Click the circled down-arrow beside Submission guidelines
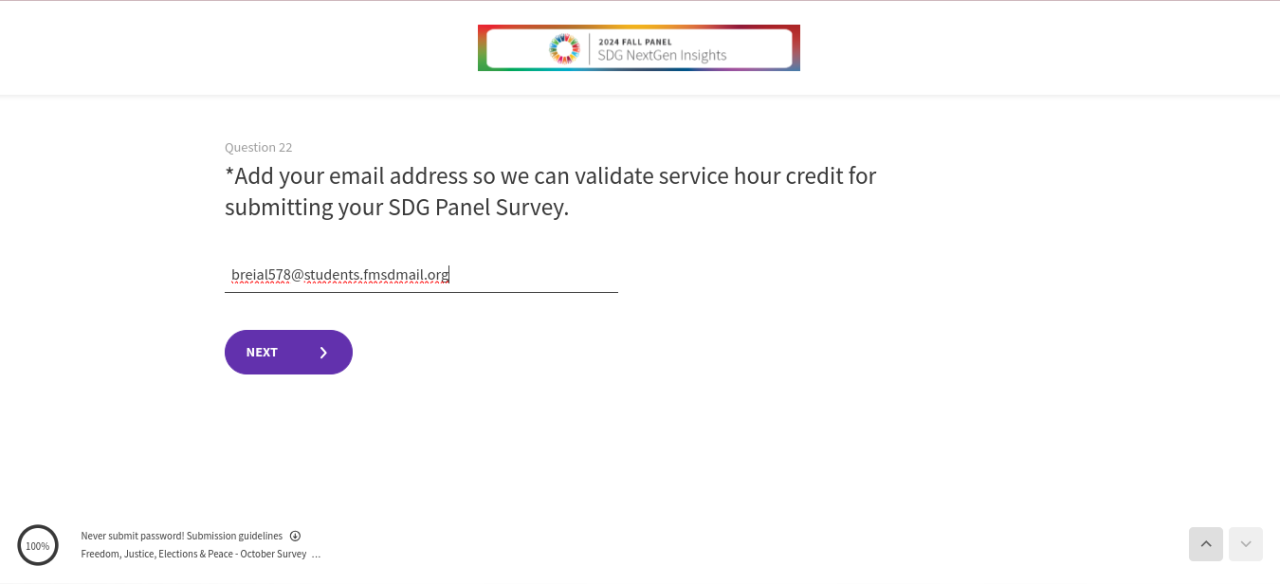Image resolution: width=1280 pixels, height=584 pixels. click(295, 536)
